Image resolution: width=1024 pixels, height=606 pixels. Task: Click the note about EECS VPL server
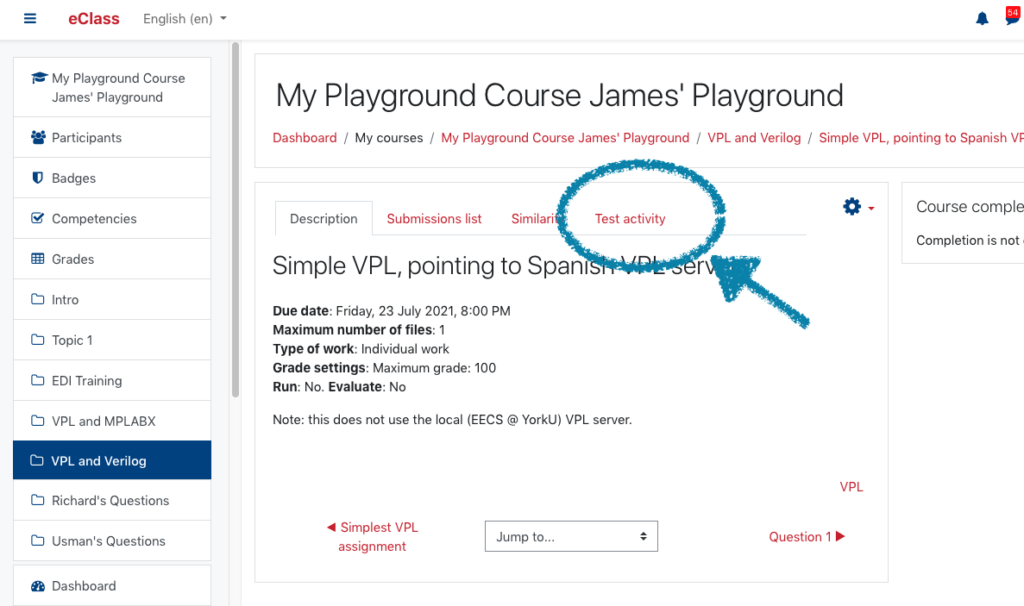click(x=452, y=419)
